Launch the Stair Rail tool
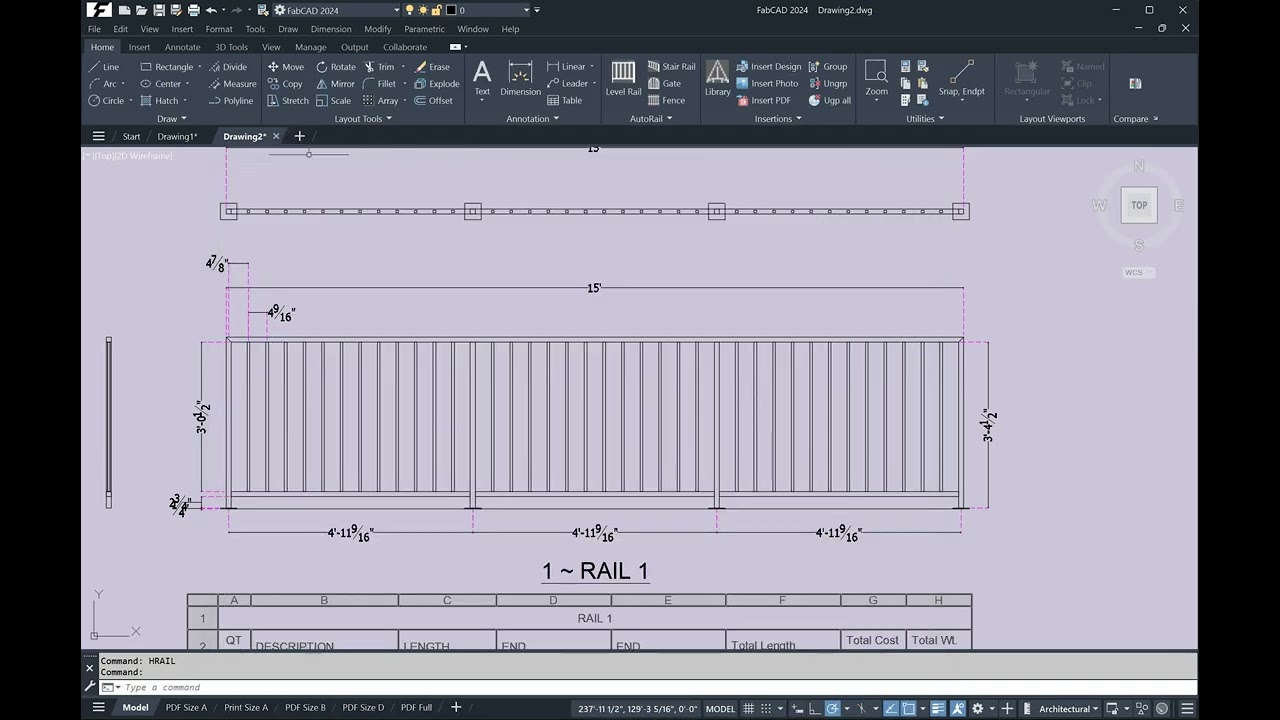 tap(671, 67)
